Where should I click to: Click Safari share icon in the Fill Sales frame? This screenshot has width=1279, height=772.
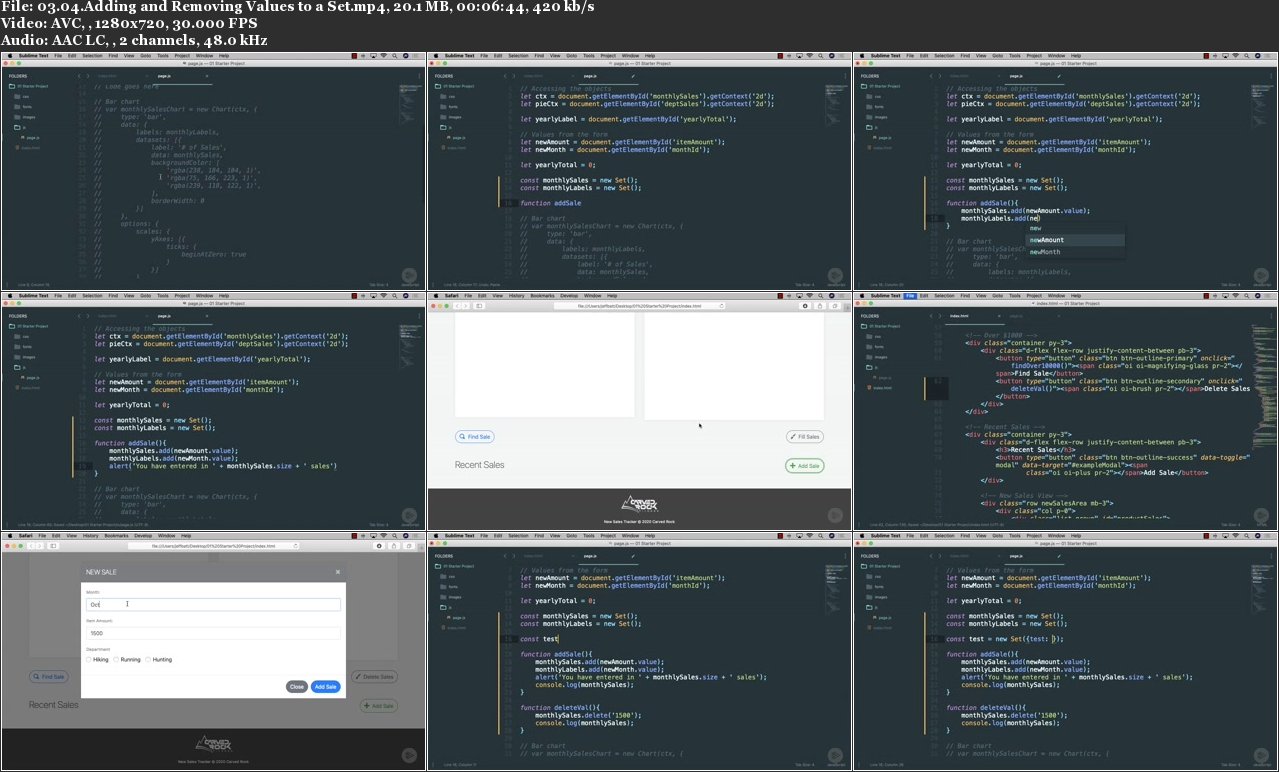pos(819,306)
